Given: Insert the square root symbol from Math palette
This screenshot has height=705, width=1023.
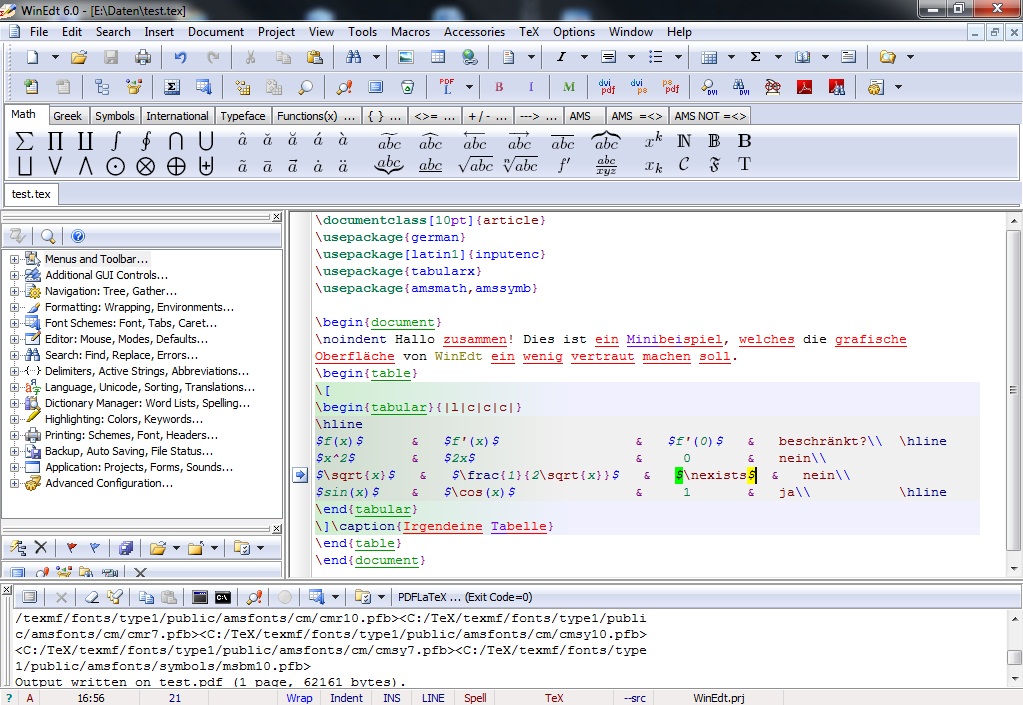Looking at the screenshot, I should tap(475, 166).
